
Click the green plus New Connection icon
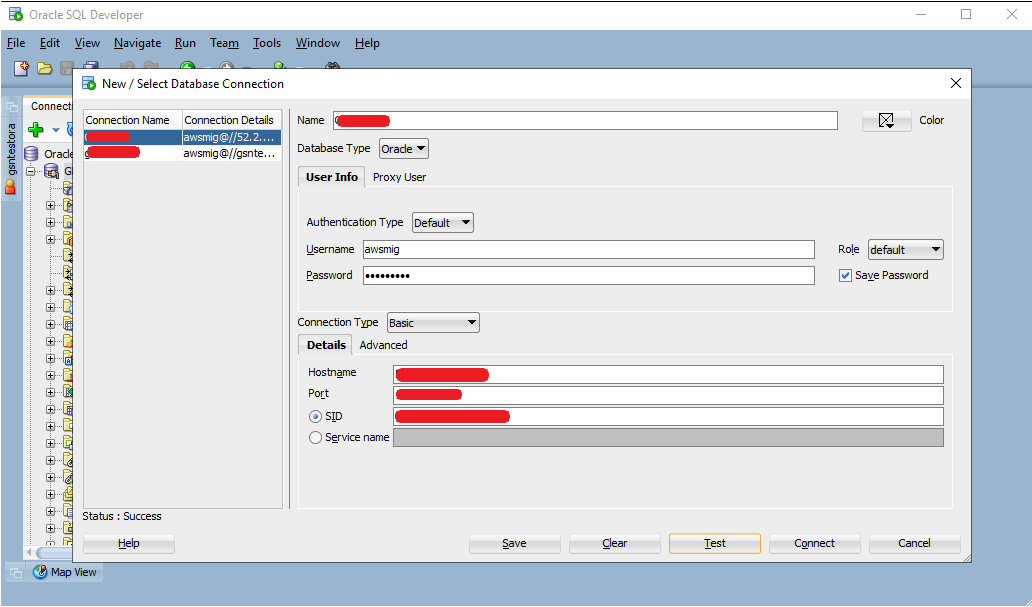point(36,129)
